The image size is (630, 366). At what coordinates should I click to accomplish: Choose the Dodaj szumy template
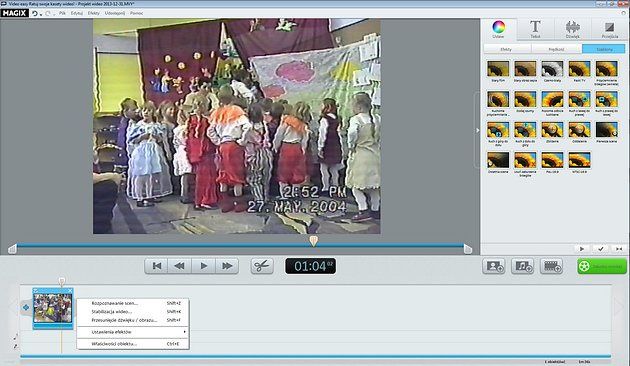(x=525, y=99)
